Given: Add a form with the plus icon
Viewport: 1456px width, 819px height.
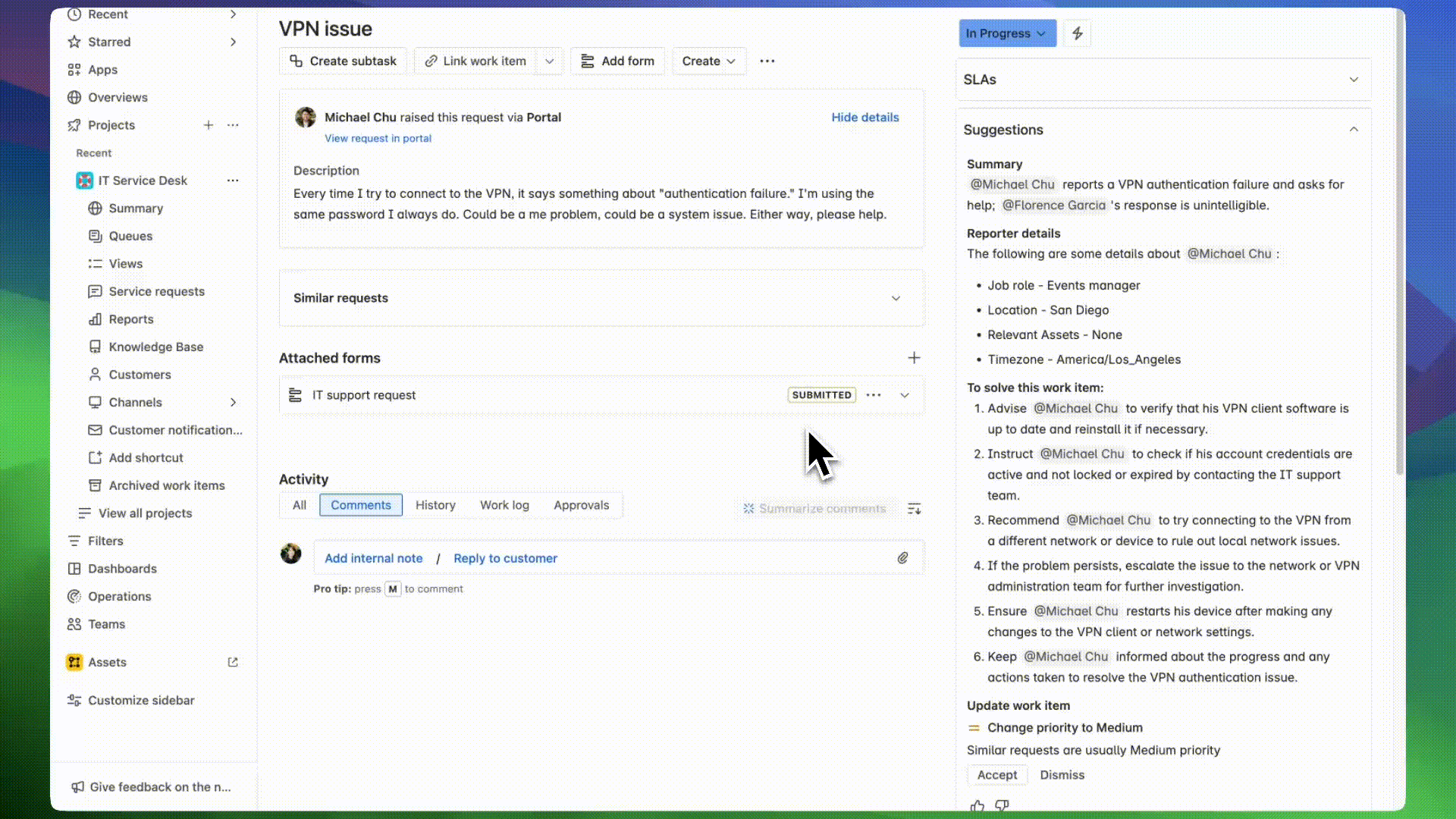Looking at the screenshot, I should click(915, 358).
